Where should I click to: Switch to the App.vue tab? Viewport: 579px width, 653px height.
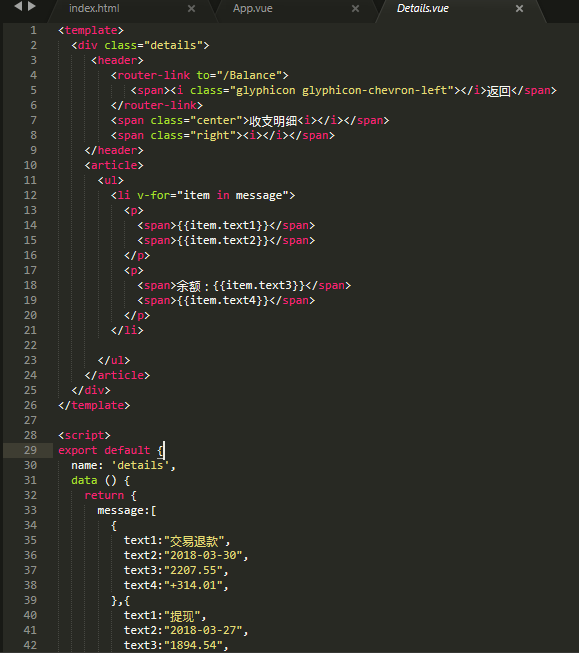click(x=253, y=8)
